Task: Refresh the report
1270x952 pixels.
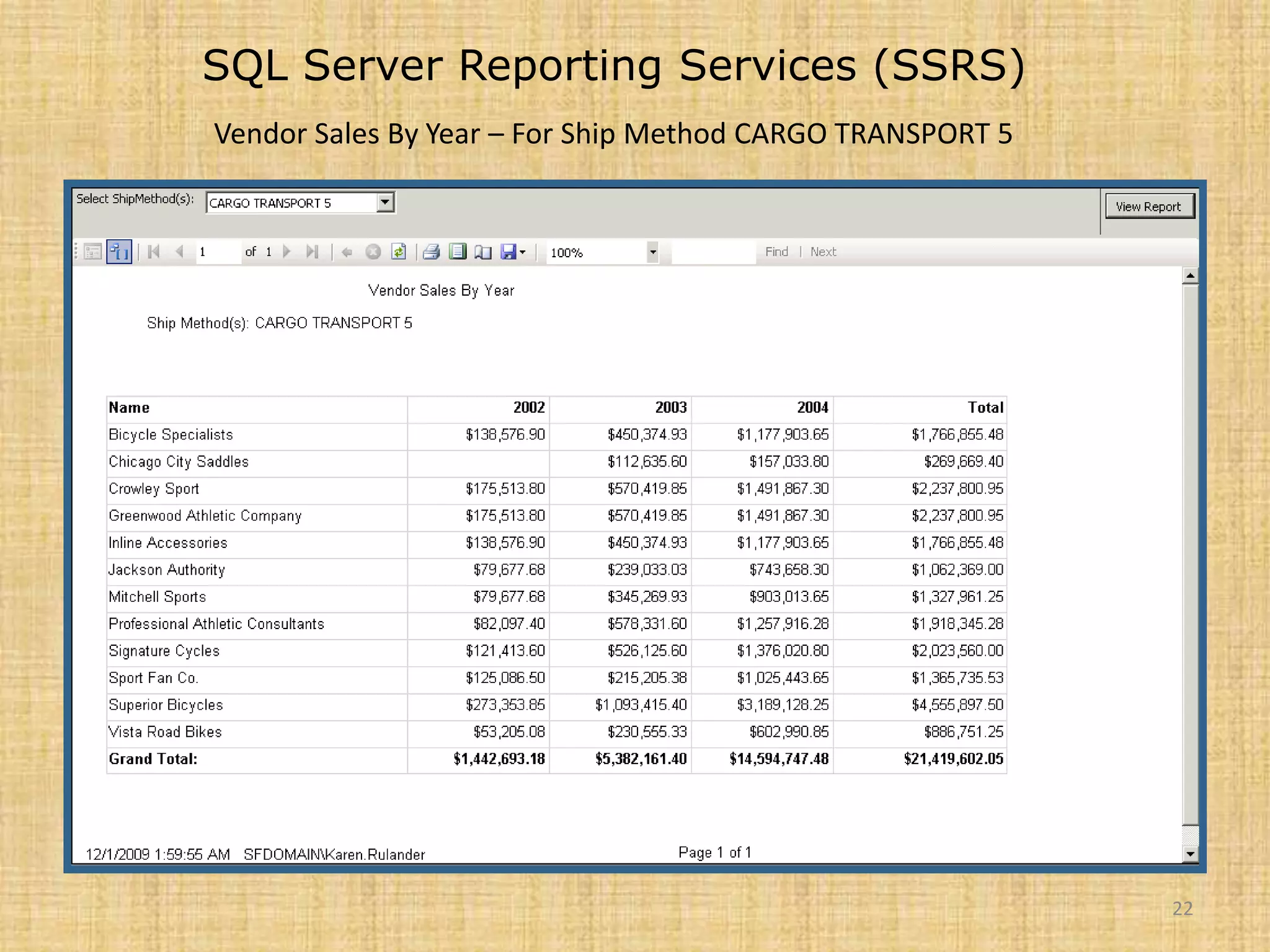Action: (399, 252)
